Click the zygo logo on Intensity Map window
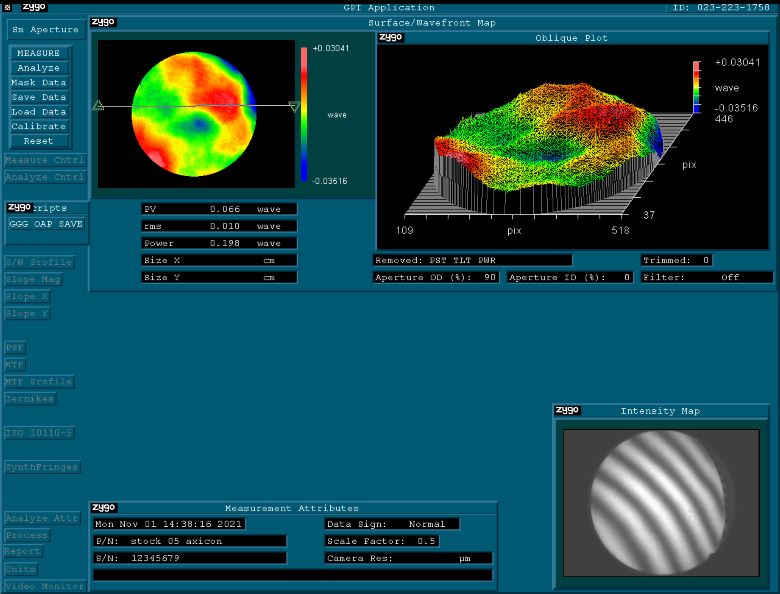Viewport: 780px width, 594px height. [x=567, y=410]
